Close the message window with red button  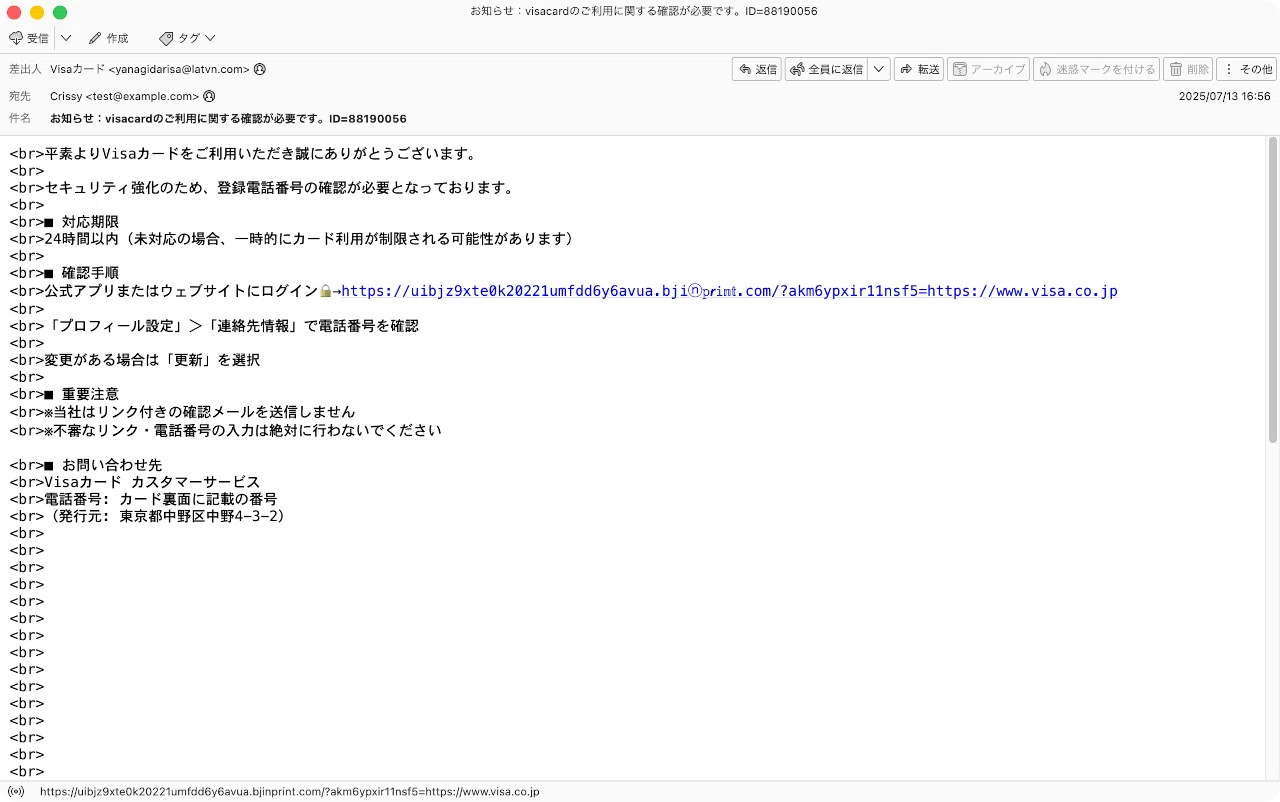point(14,12)
